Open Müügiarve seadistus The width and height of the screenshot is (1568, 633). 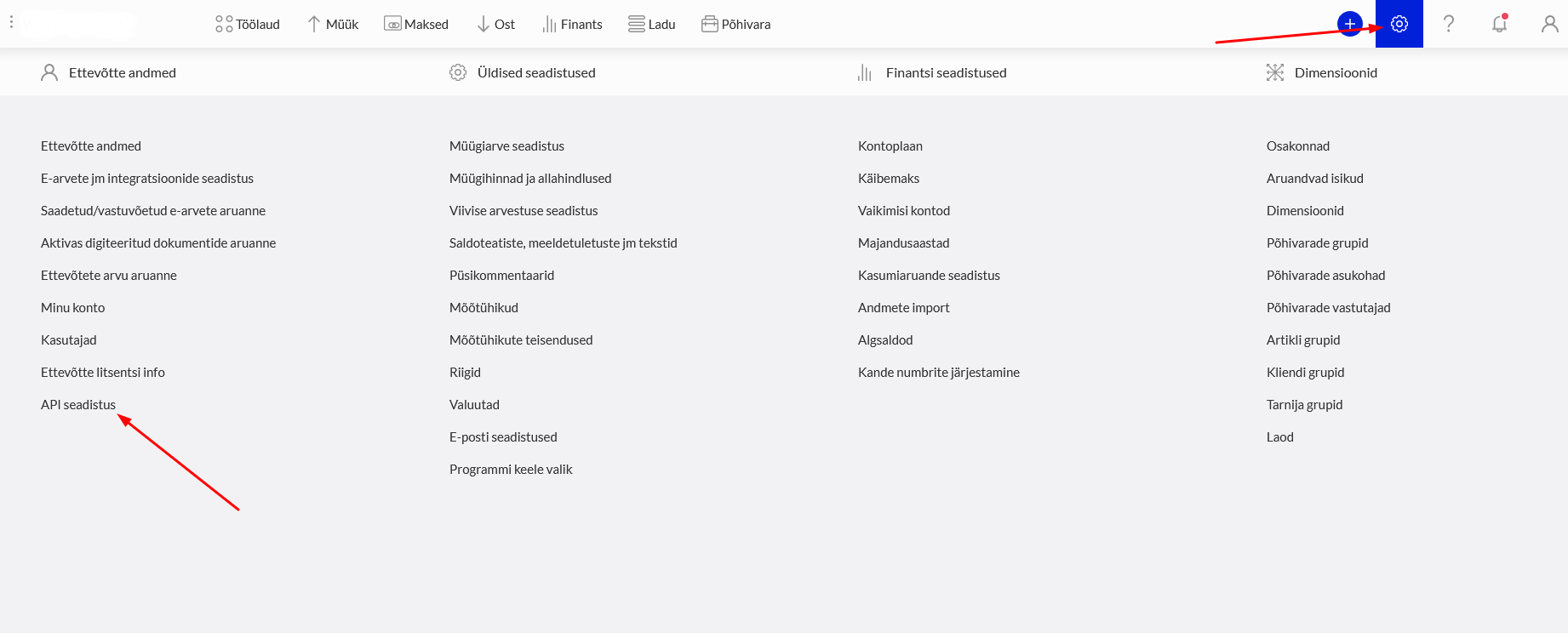506,146
